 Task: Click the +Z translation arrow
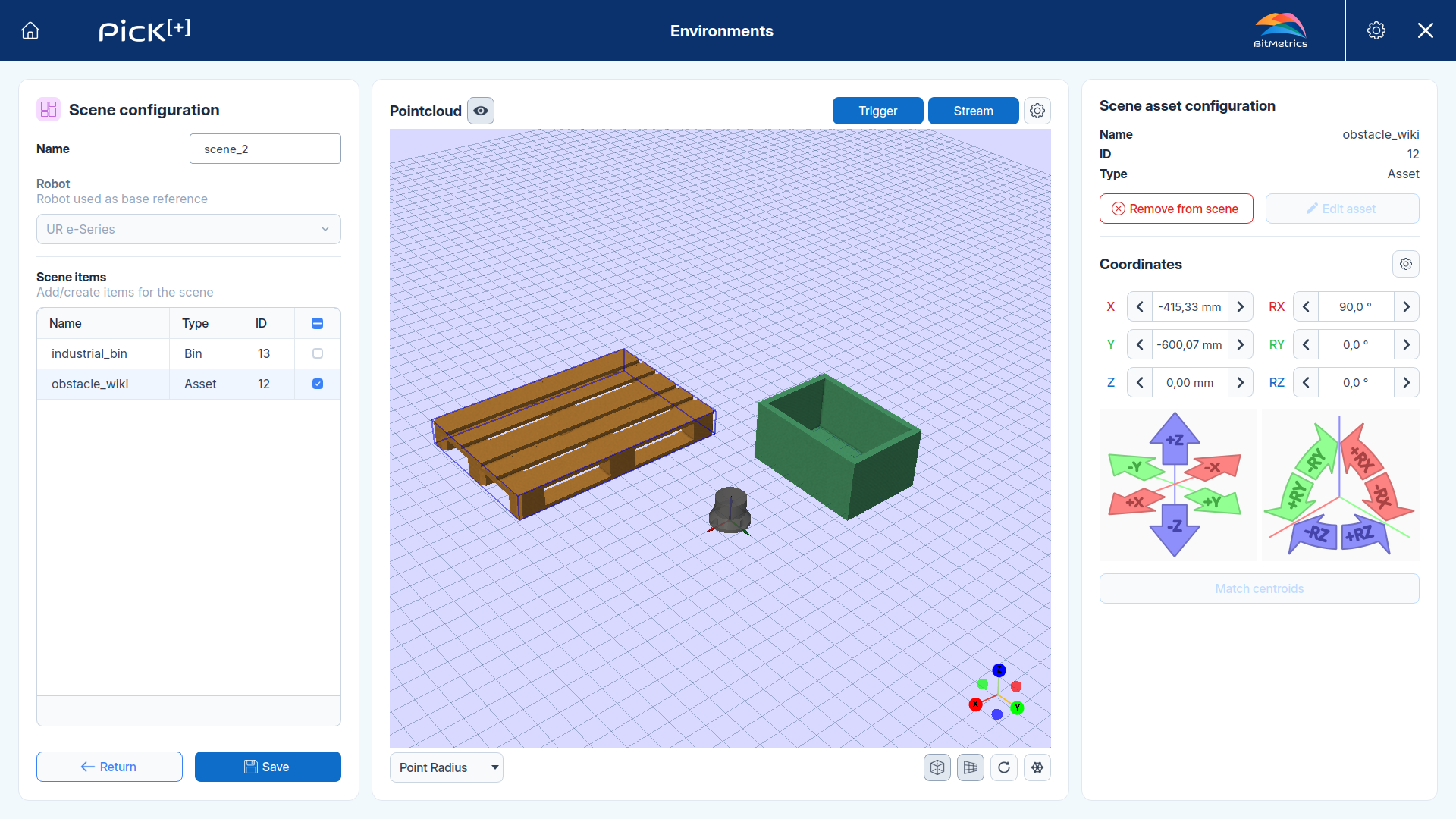(x=1175, y=438)
